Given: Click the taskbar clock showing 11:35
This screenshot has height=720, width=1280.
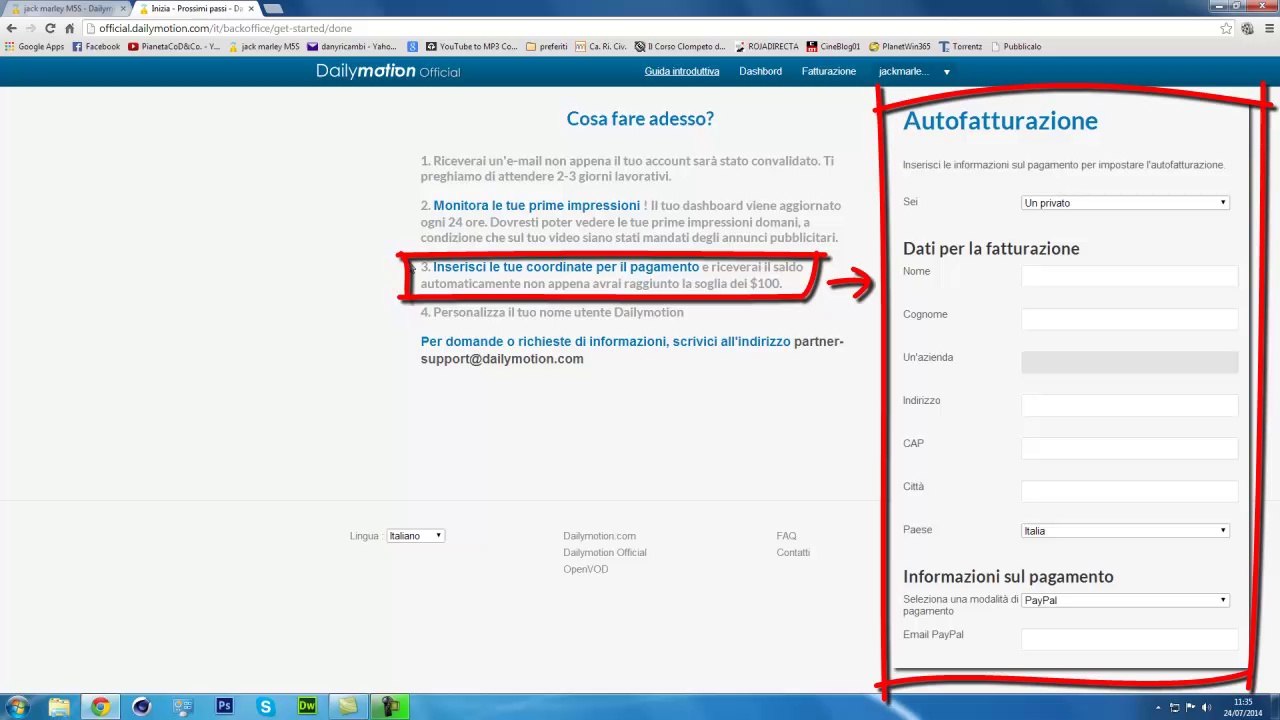Looking at the screenshot, I should pos(1243,707).
